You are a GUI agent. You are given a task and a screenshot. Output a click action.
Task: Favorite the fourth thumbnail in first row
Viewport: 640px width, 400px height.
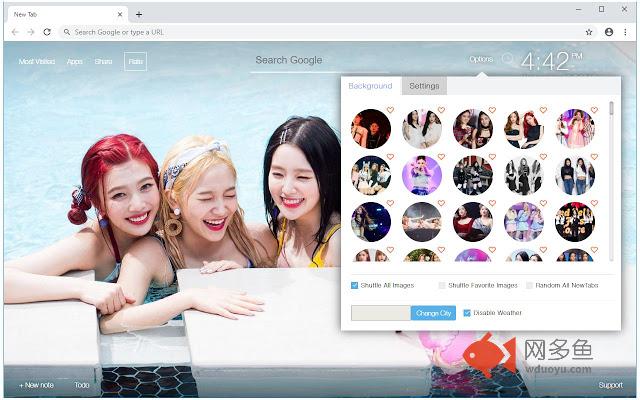coord(543,110)
